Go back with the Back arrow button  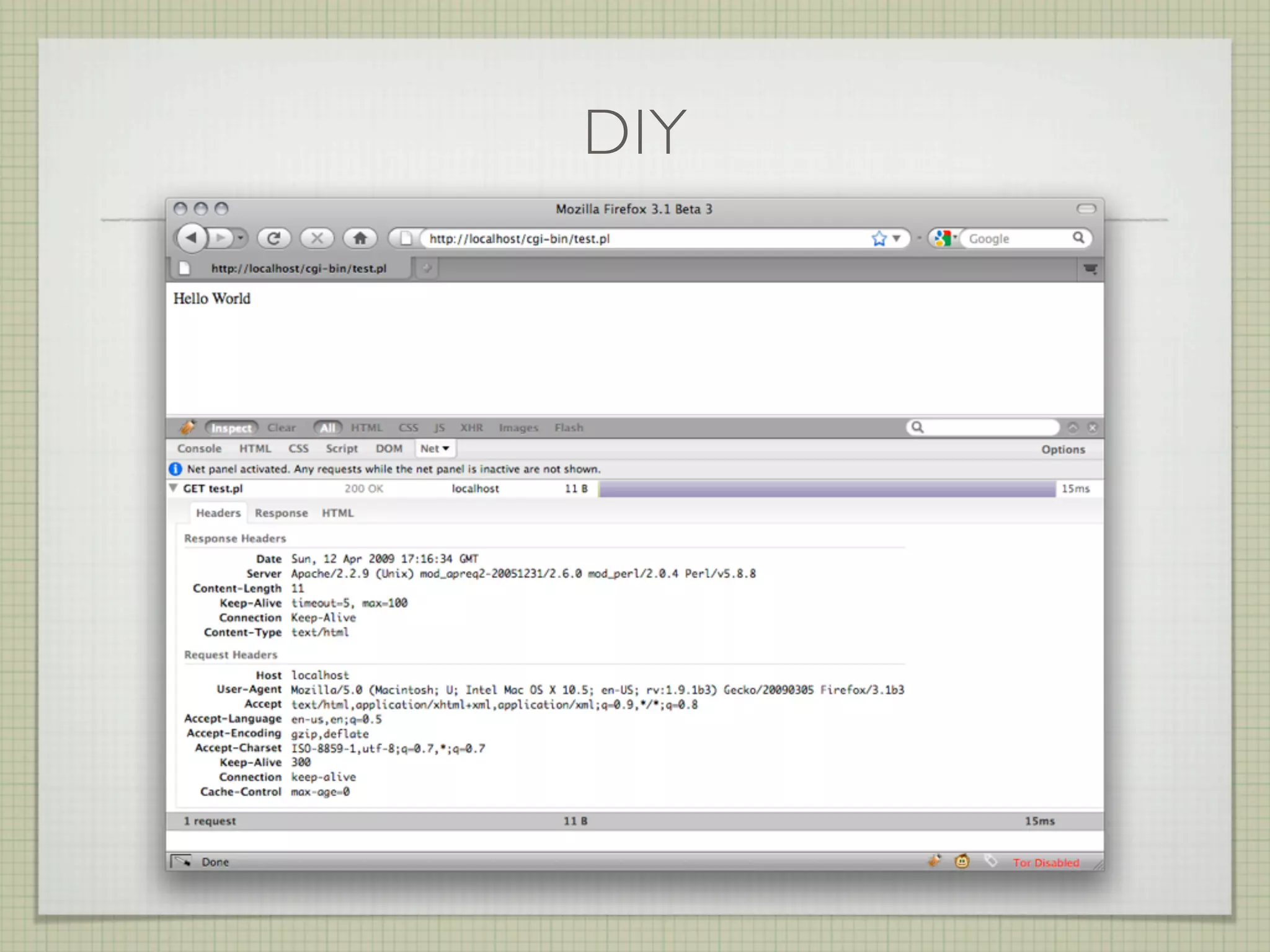pos(192,238)
